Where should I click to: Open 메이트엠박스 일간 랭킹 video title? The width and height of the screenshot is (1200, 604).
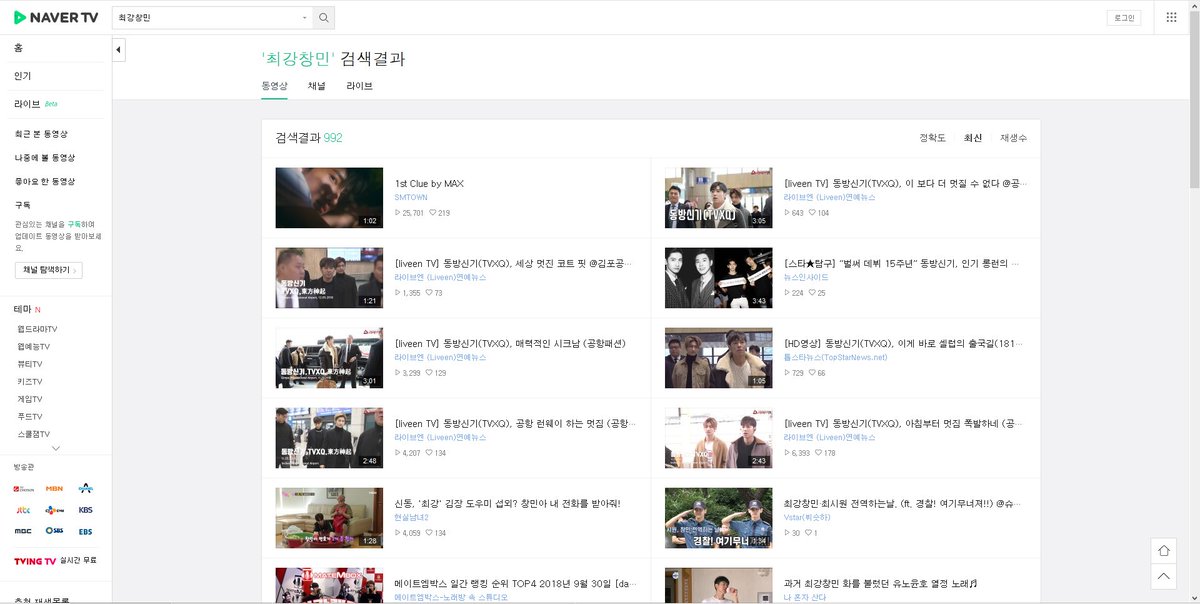click(x=515, y=584)
